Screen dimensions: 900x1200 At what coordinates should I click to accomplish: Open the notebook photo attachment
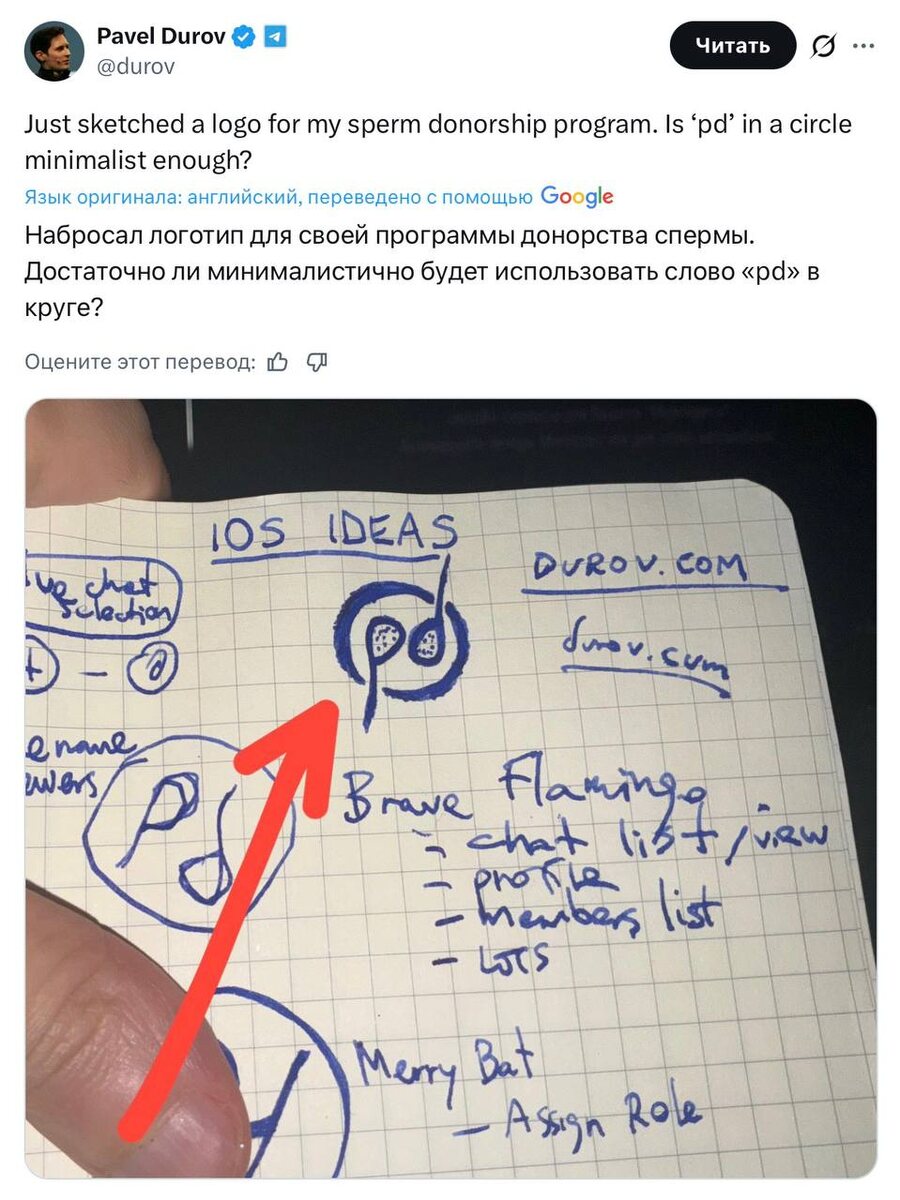[450, 788]
